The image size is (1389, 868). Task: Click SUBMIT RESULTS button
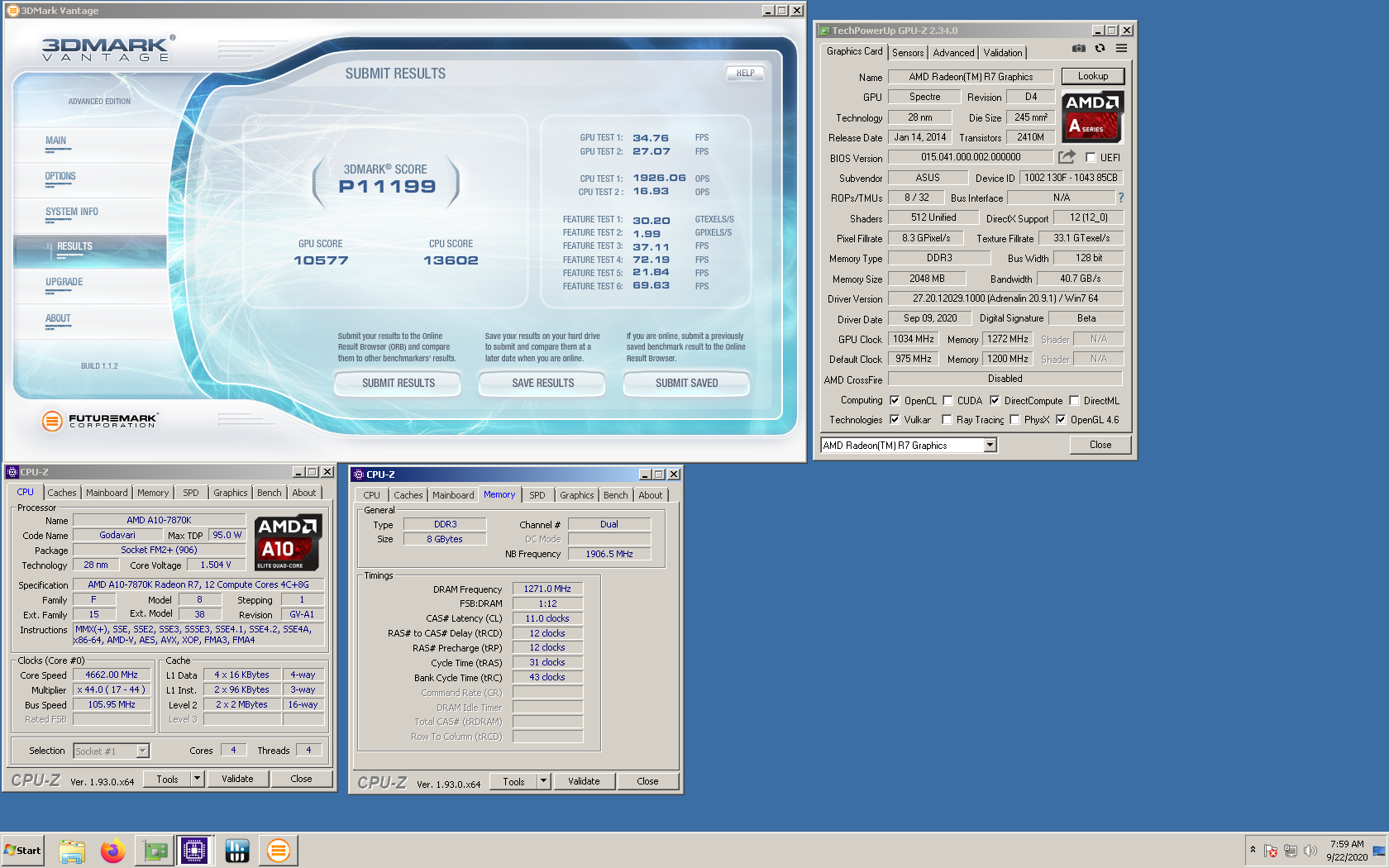tap(399, 384)
